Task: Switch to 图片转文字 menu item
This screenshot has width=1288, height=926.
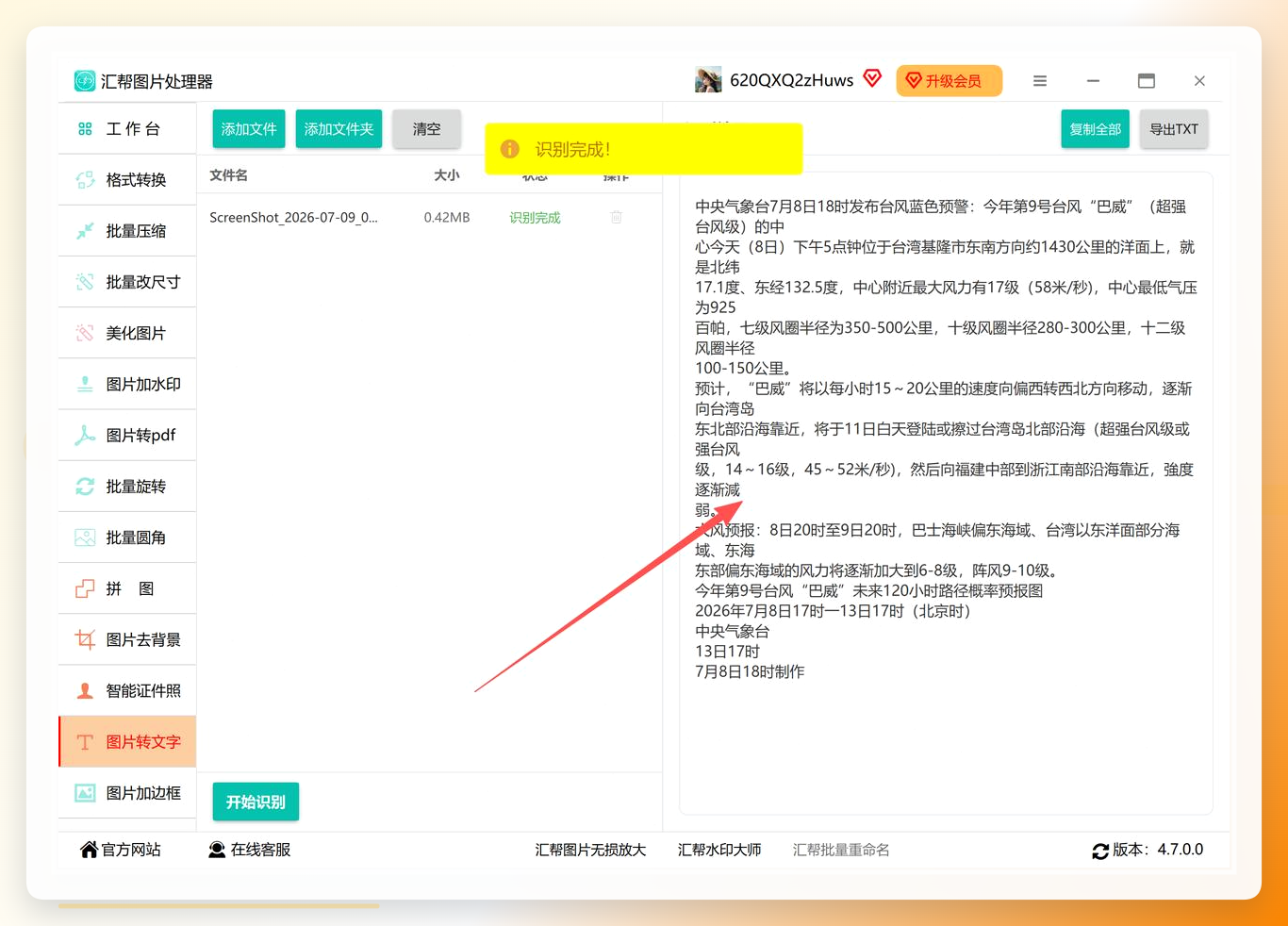Action: (127, 742)
